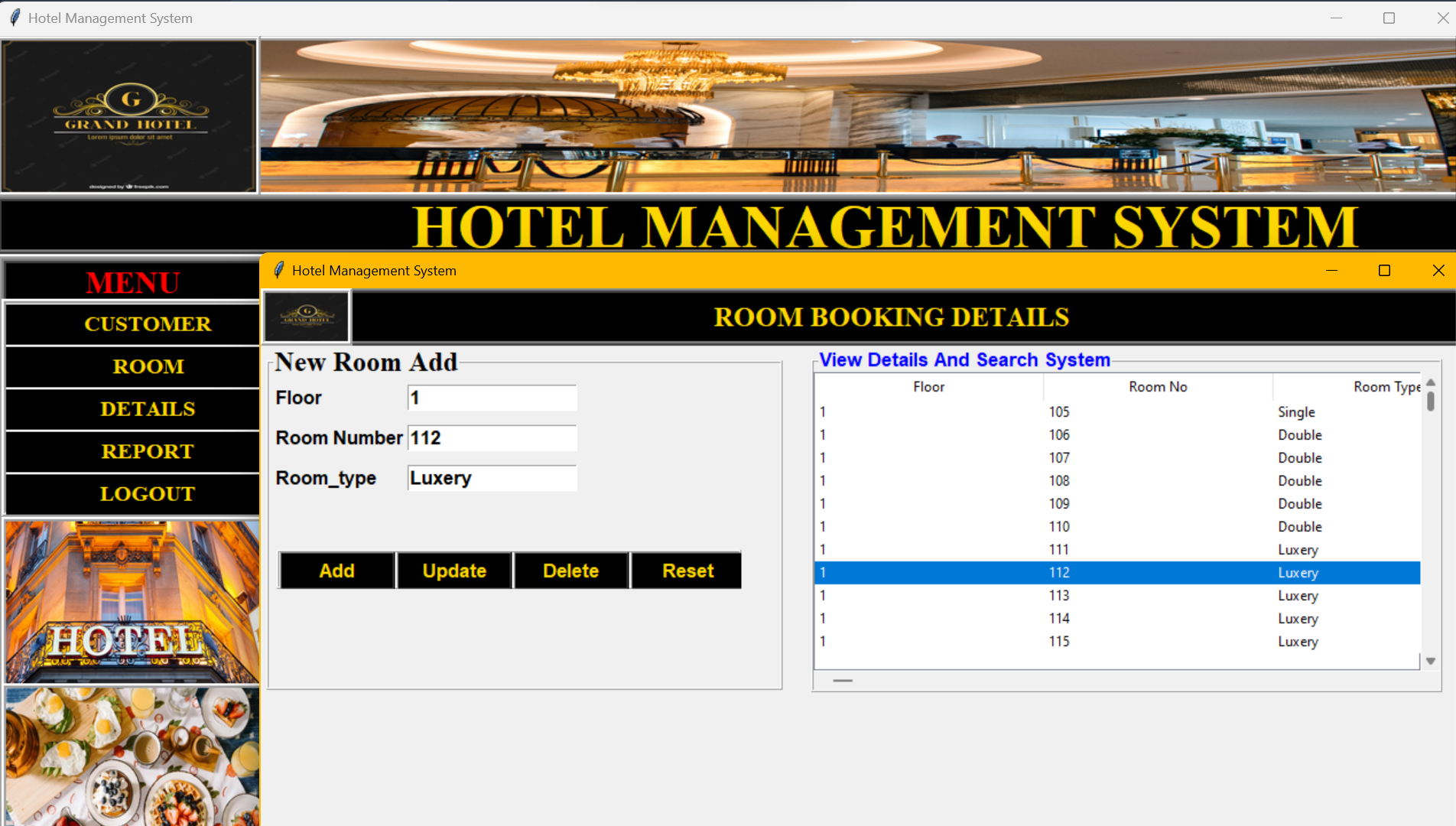
Task: Click the Update button
Action: (x=454, y=571)
